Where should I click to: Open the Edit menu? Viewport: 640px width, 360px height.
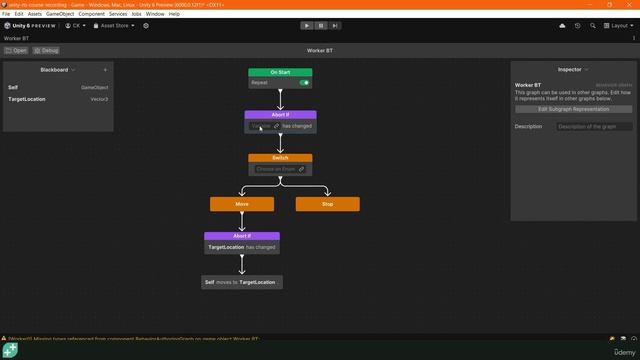(x=19, y=14)
